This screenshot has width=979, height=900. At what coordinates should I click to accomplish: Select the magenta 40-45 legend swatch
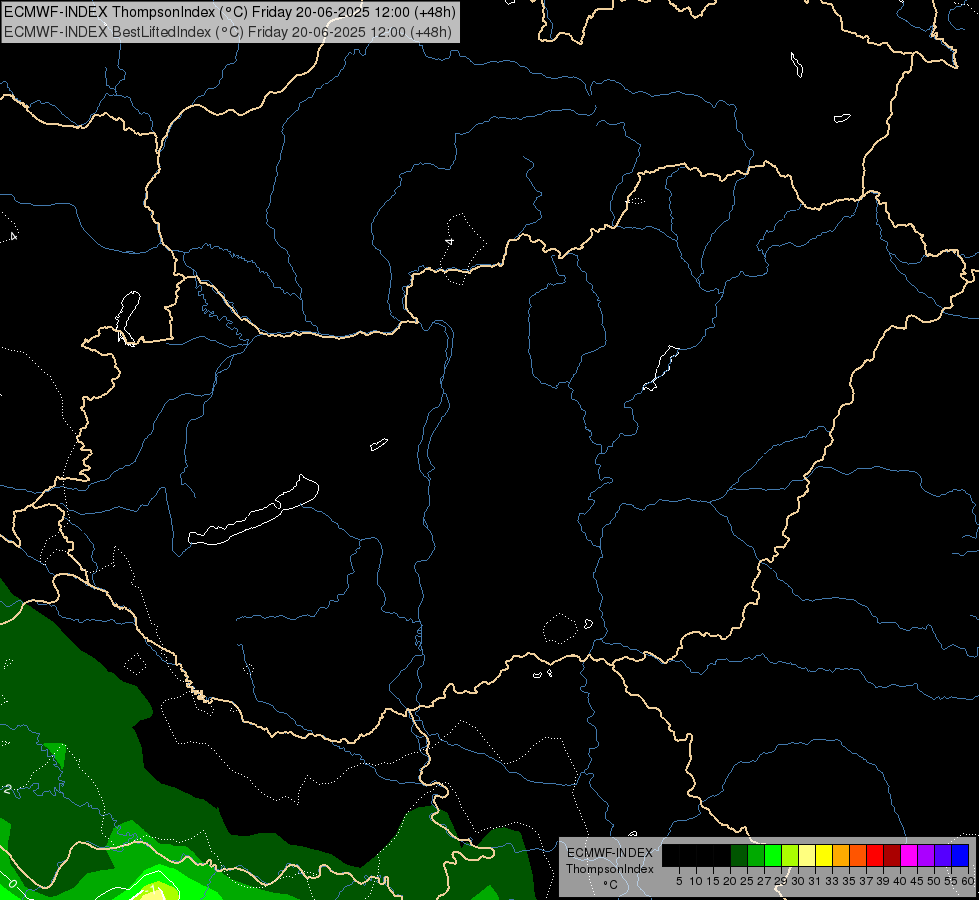coord(909,855)
